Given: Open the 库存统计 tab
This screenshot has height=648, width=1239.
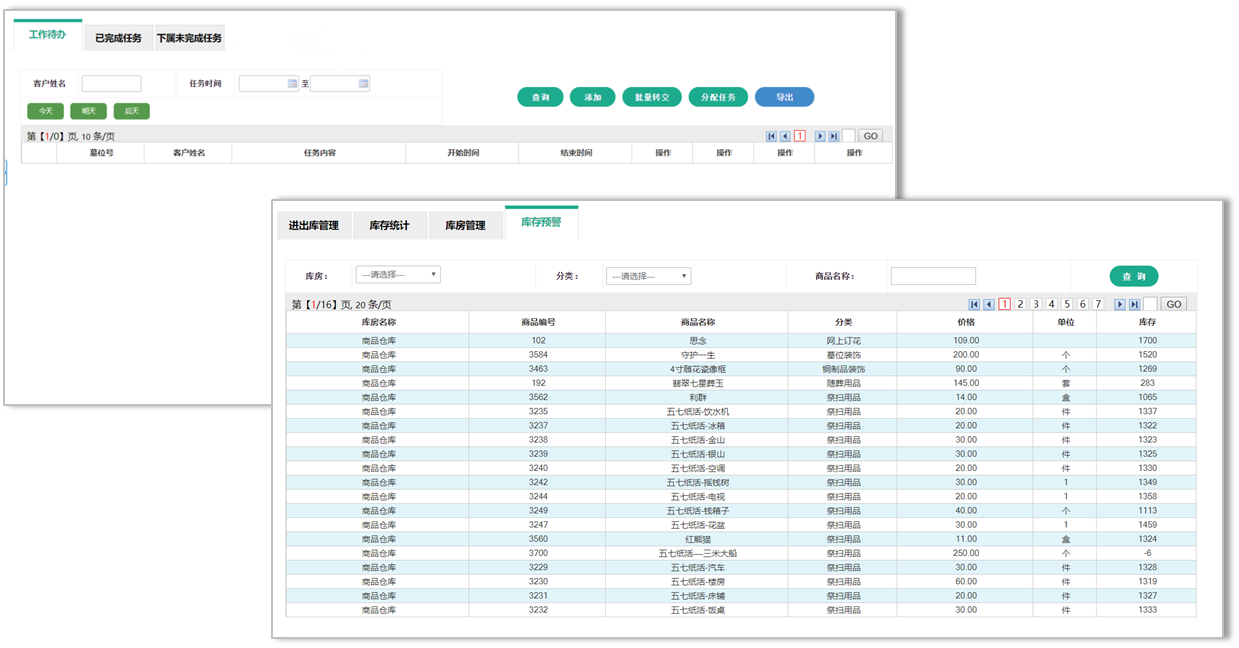Looking at the screenshot, I should [389, 226].
